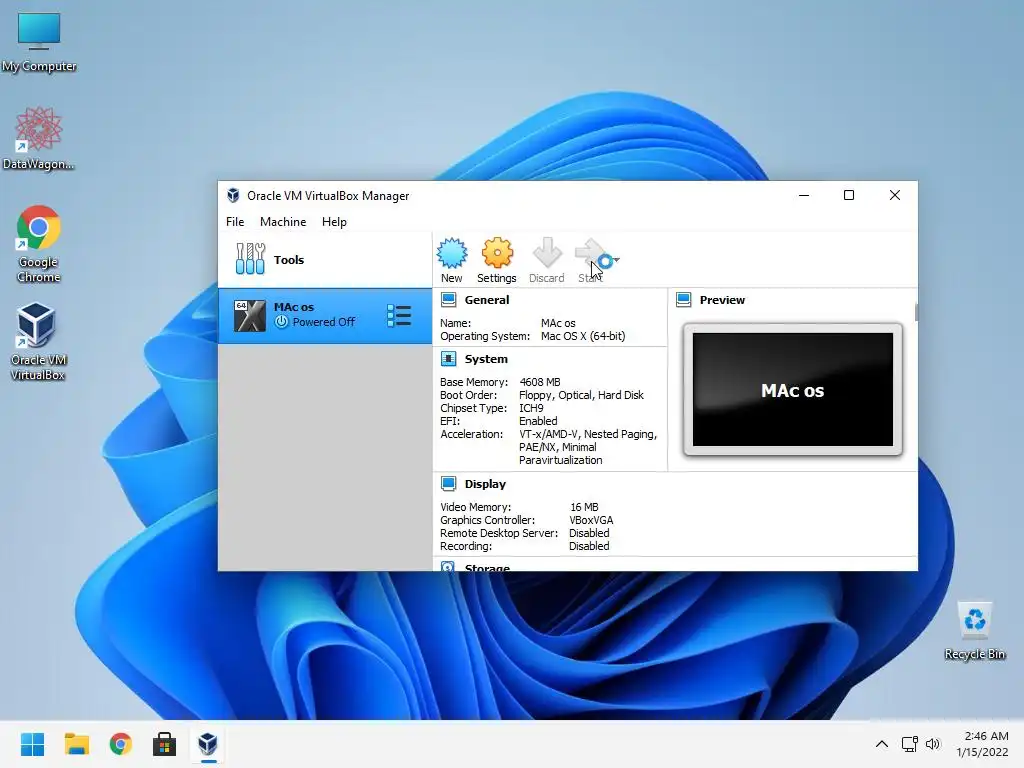Click the EFI 'Enabled' value
The height and width of the screenshot is (768, 1024).
click(x=538, y=421)
